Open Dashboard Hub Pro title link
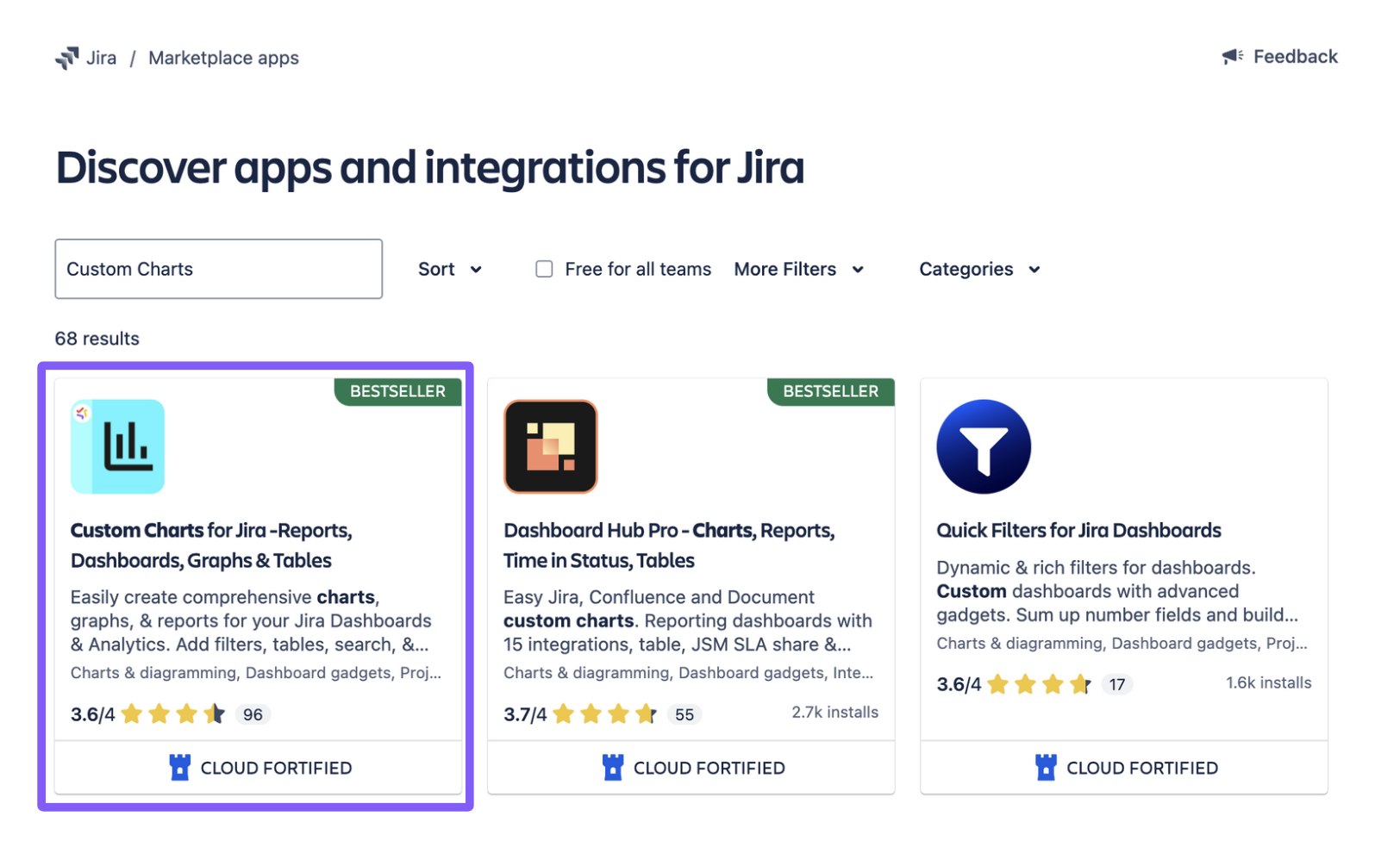This screenshot has width=1400, height=841. pos(668,545)
